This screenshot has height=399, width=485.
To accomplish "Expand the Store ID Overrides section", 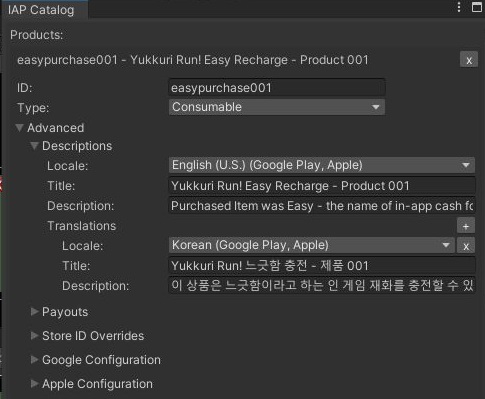I will coord(34,336).
